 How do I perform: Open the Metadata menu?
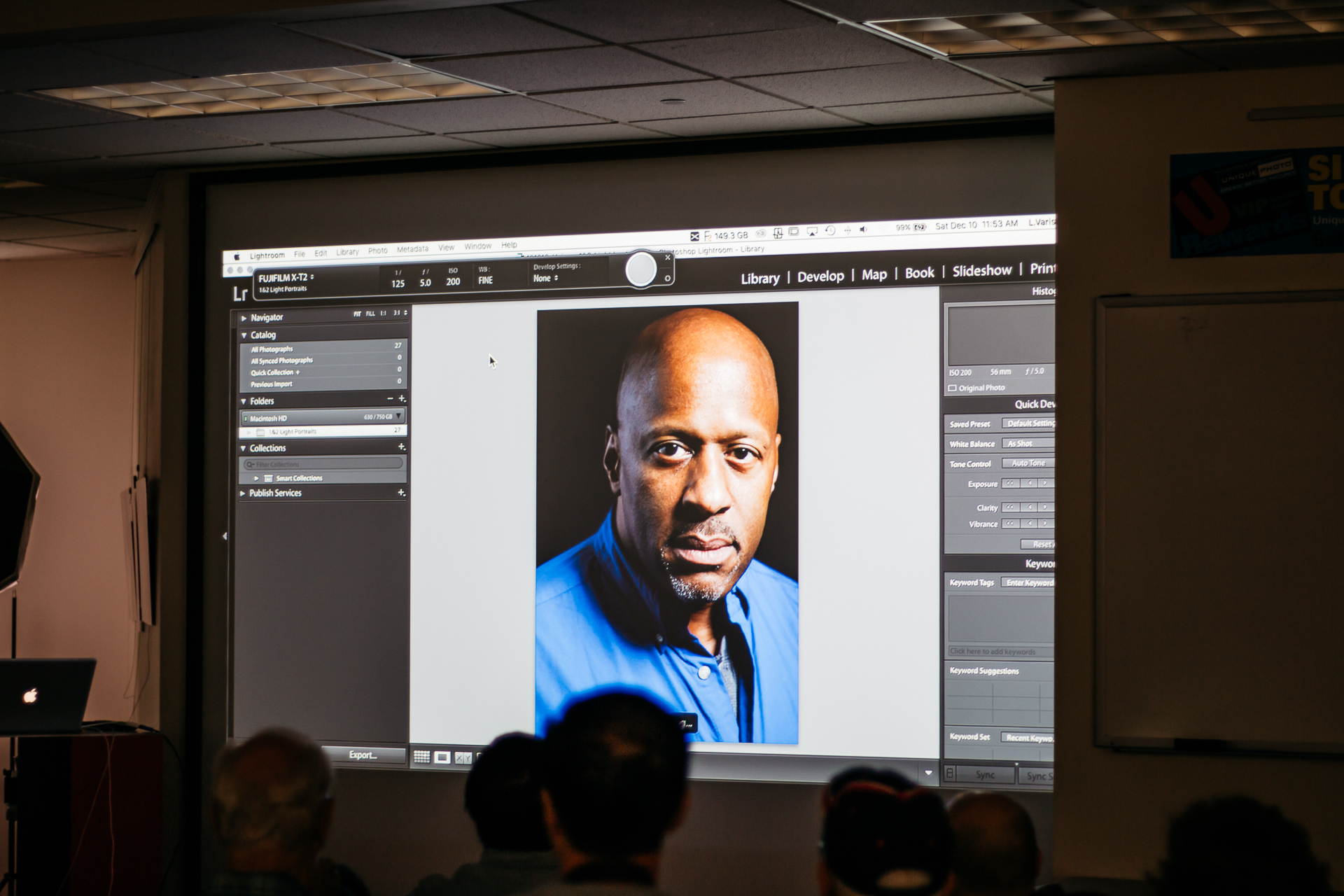click(x=412, y=249)
